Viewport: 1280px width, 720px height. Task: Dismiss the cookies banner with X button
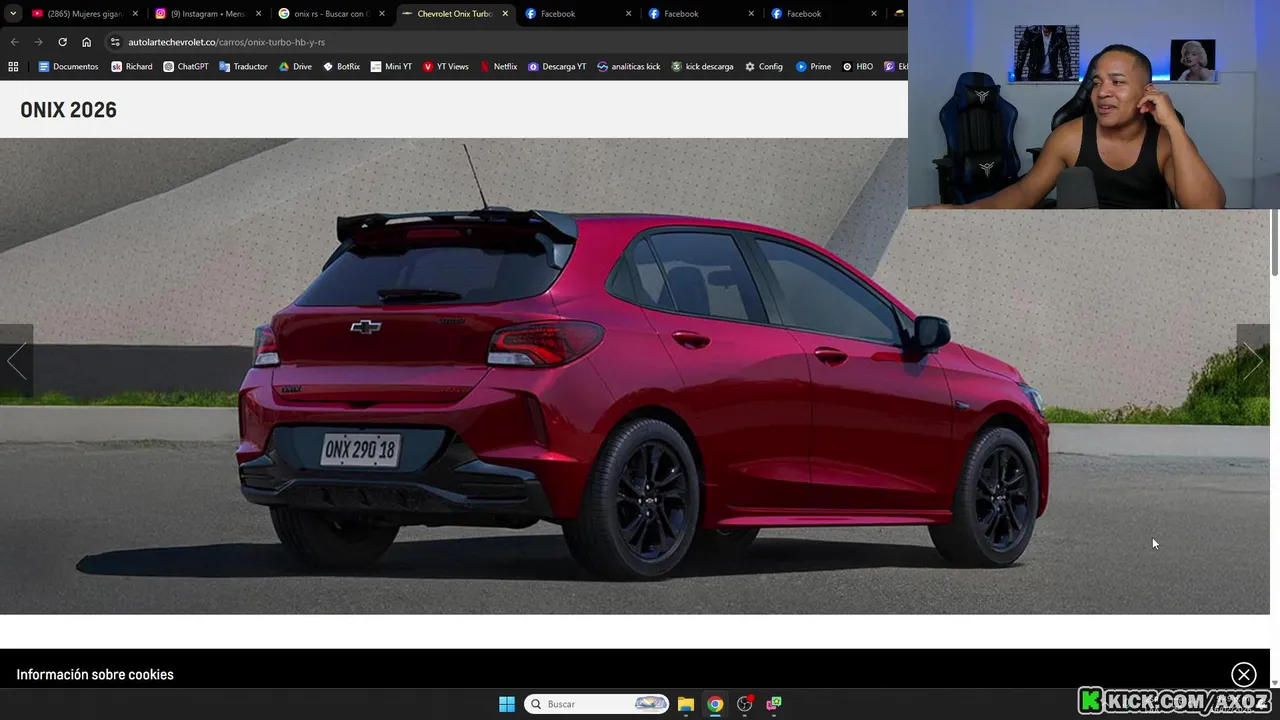[x=1243, y=675]
